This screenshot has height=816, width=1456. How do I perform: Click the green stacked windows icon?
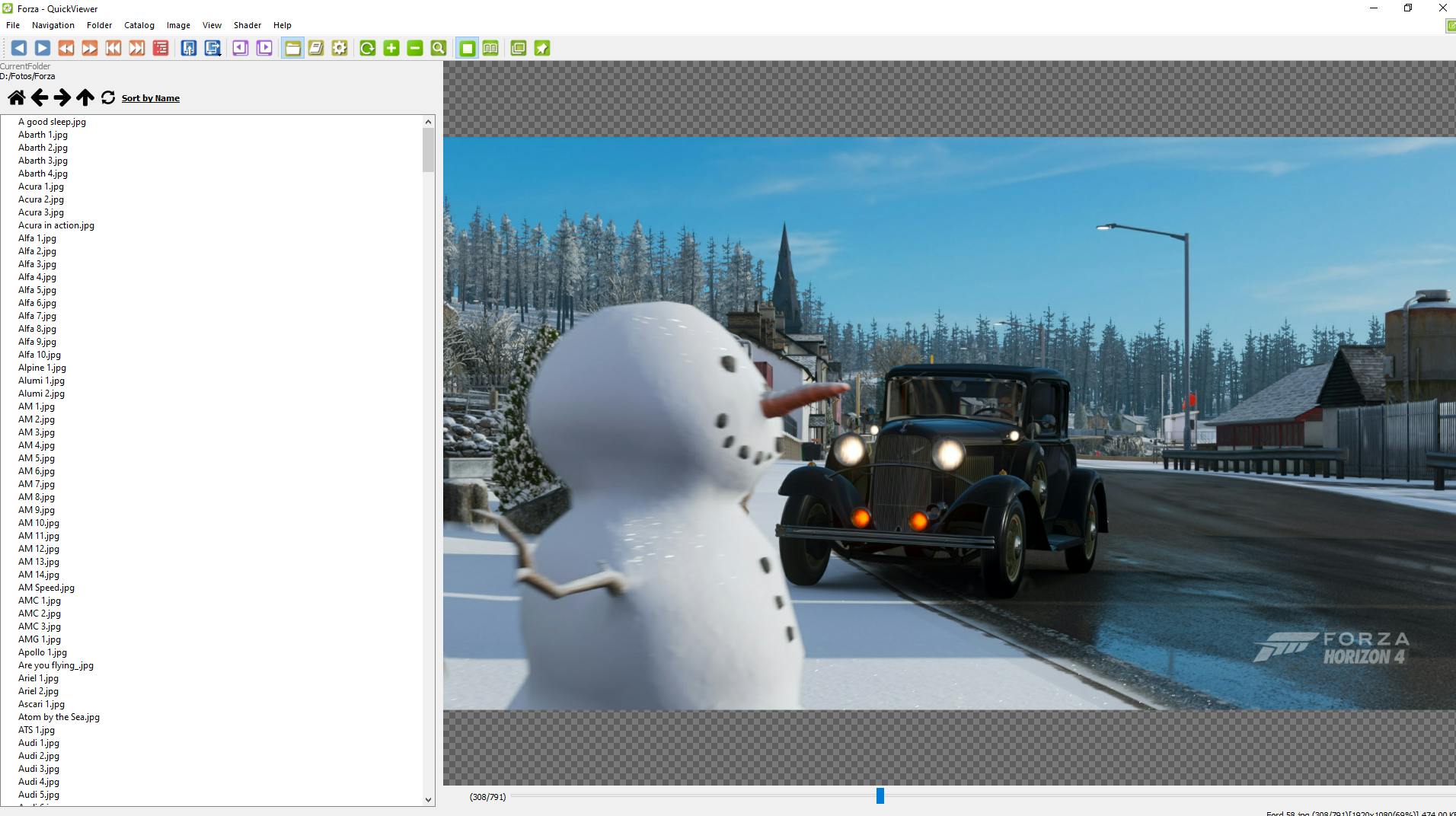(x=519, y=48)
